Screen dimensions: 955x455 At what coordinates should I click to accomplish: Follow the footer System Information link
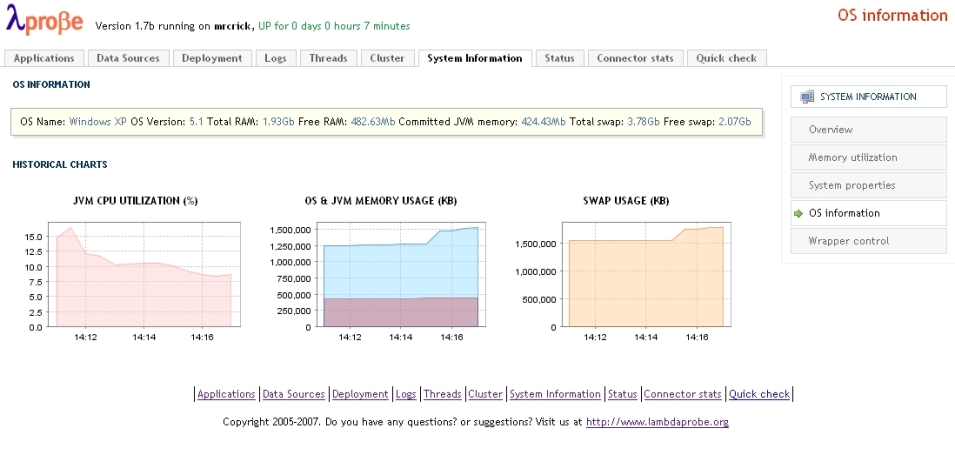tap(555, 394)
